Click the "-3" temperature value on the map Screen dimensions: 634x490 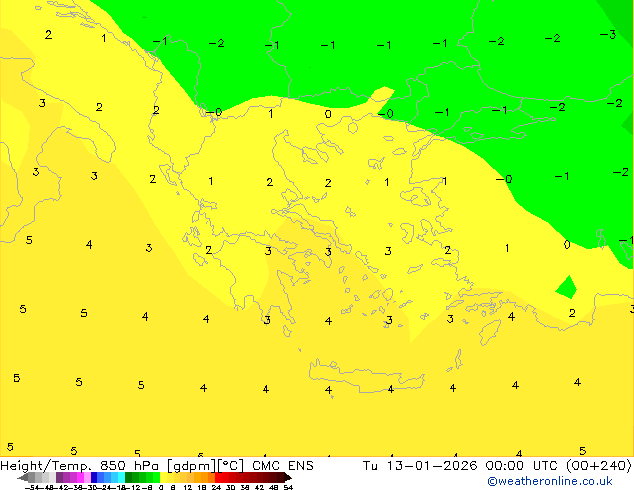(608, 34)
